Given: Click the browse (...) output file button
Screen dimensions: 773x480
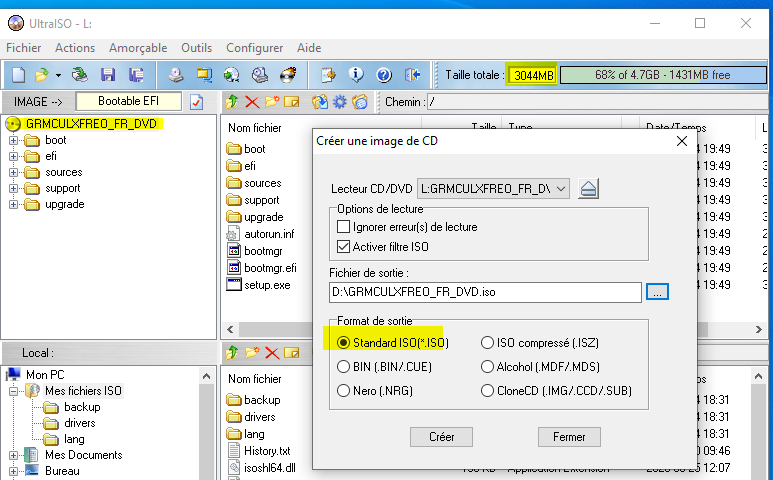Looking at the screenshot, I should pyautogui.click(x=657, y=292).
